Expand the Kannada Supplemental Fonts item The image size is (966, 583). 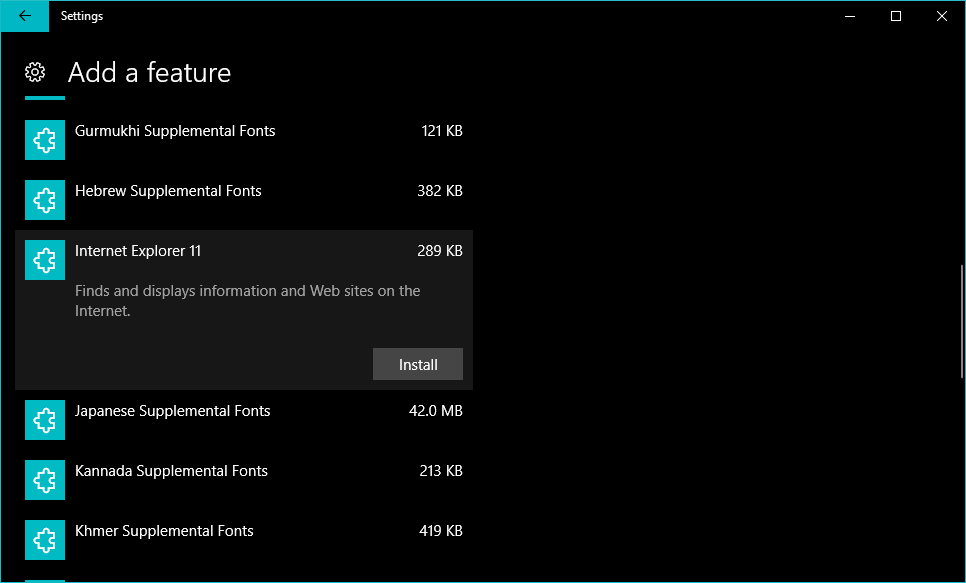point(171,471)
